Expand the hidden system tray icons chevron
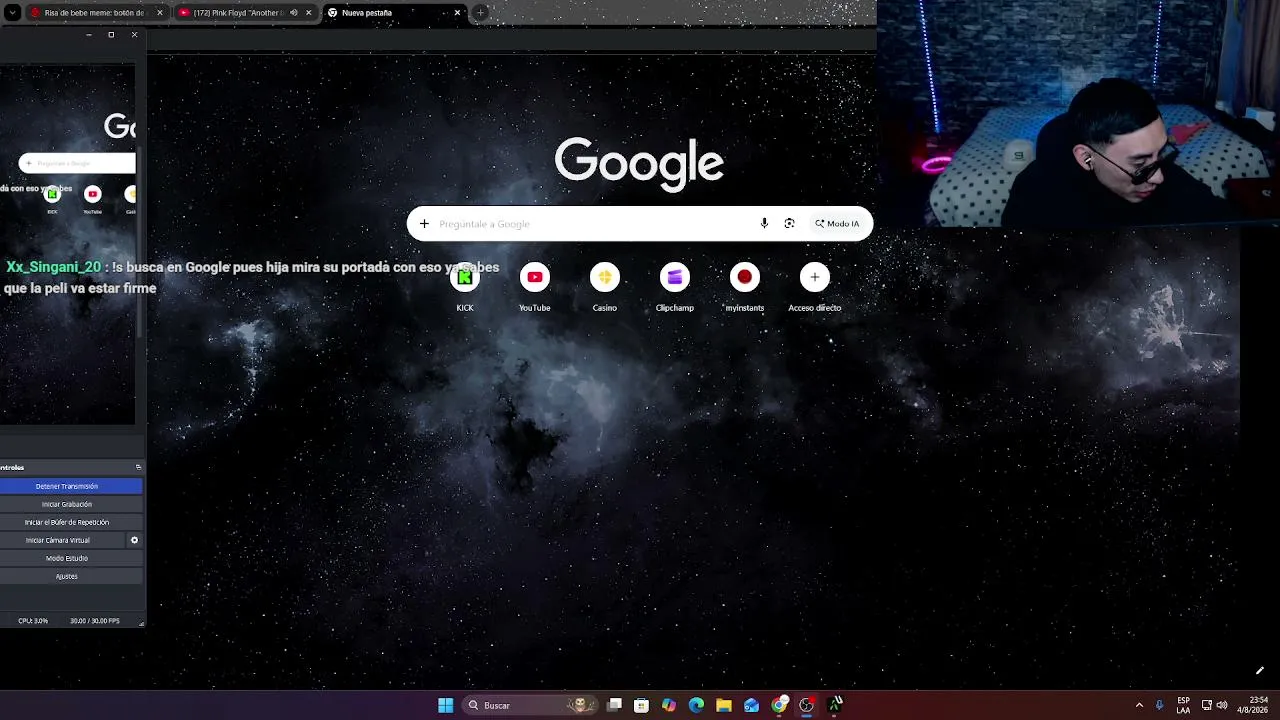The image size is (1280, 720). (1139, 705)
